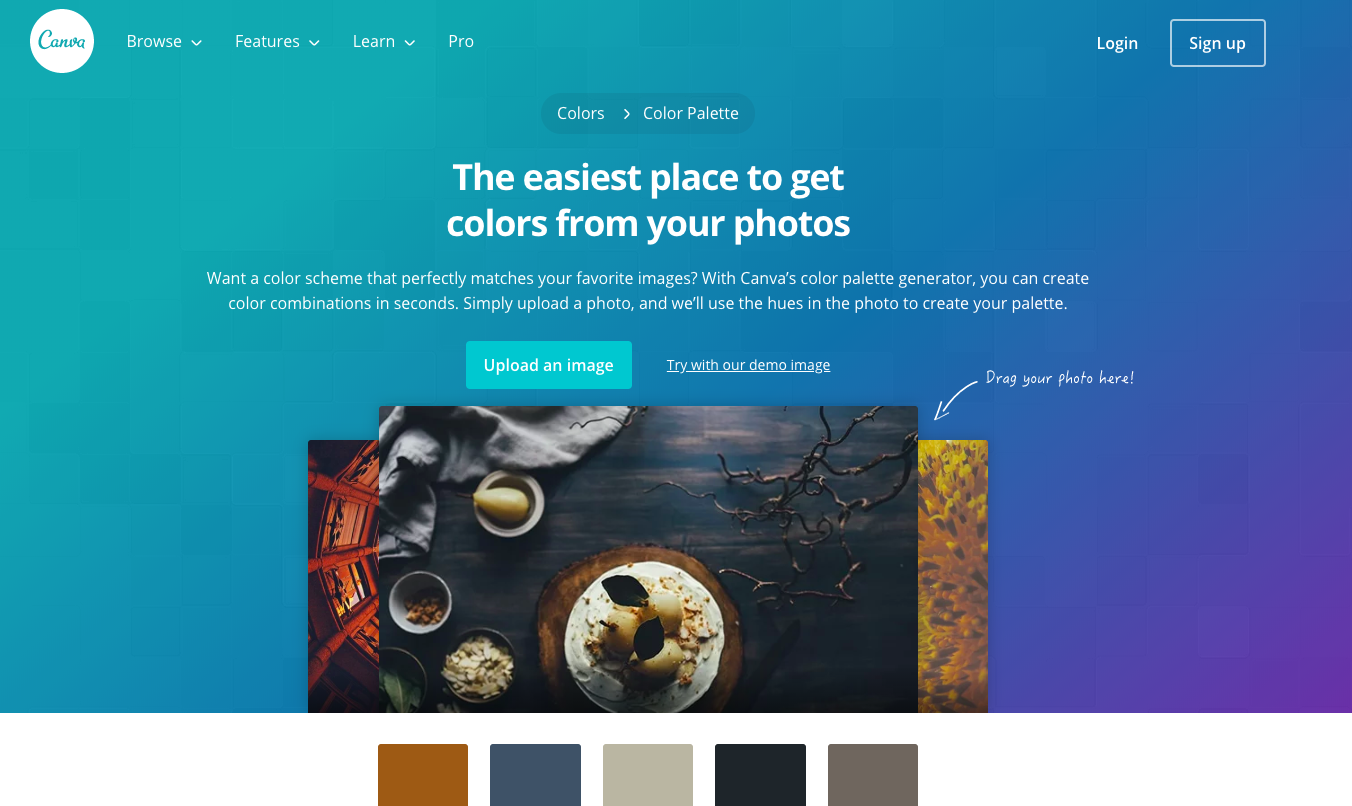The image size is (1352, 806).
Task: Click Try with our demo image
Action: [x=749, y=365]
